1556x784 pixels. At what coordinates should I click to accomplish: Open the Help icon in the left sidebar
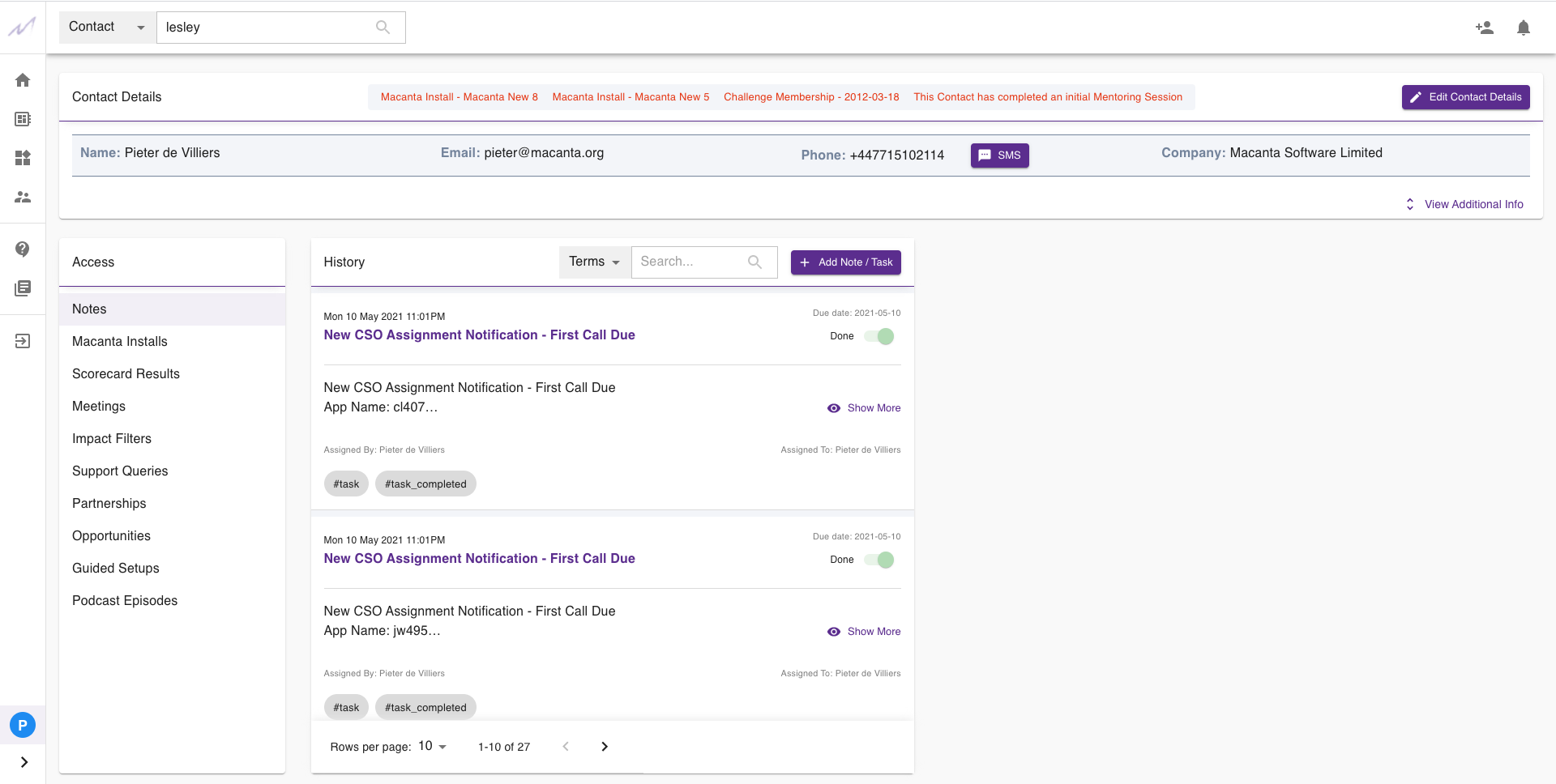[x=23, y=249]
